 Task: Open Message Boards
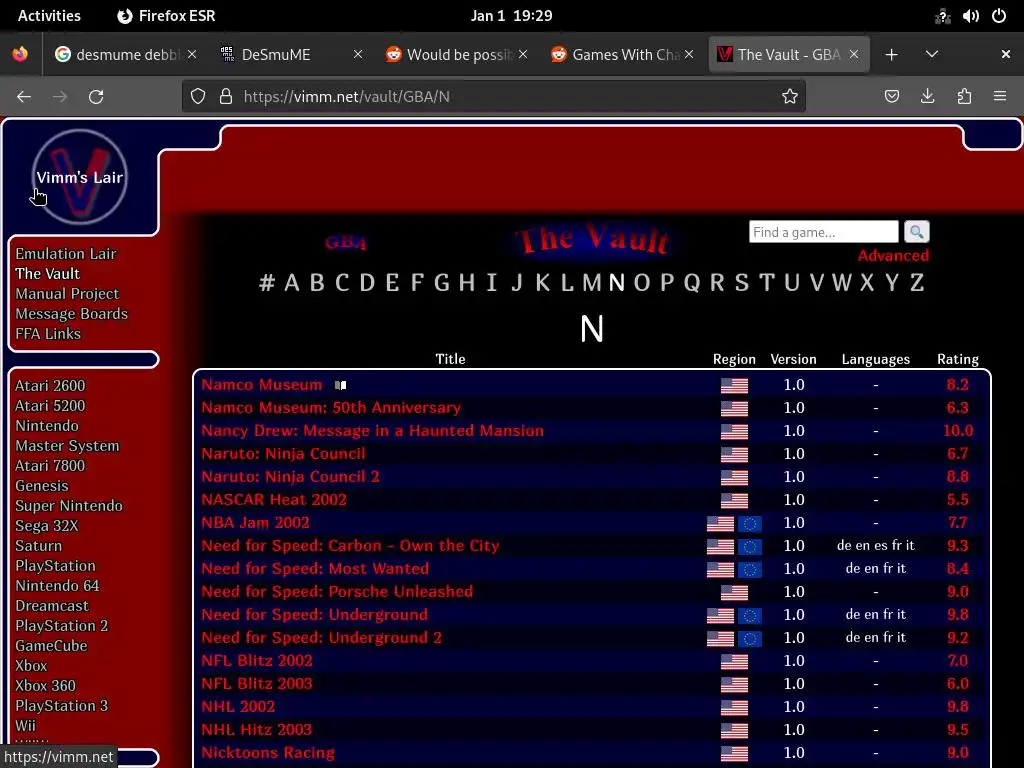tap(71, 313)
